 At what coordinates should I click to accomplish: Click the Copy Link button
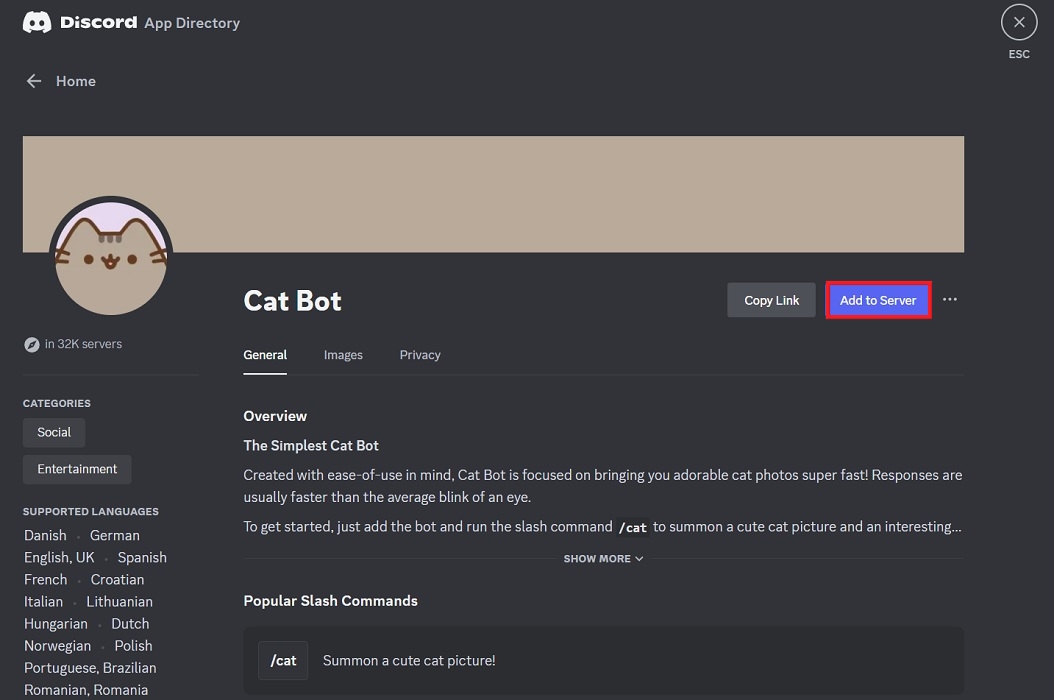pyautogui.click(x=771, y=300)
